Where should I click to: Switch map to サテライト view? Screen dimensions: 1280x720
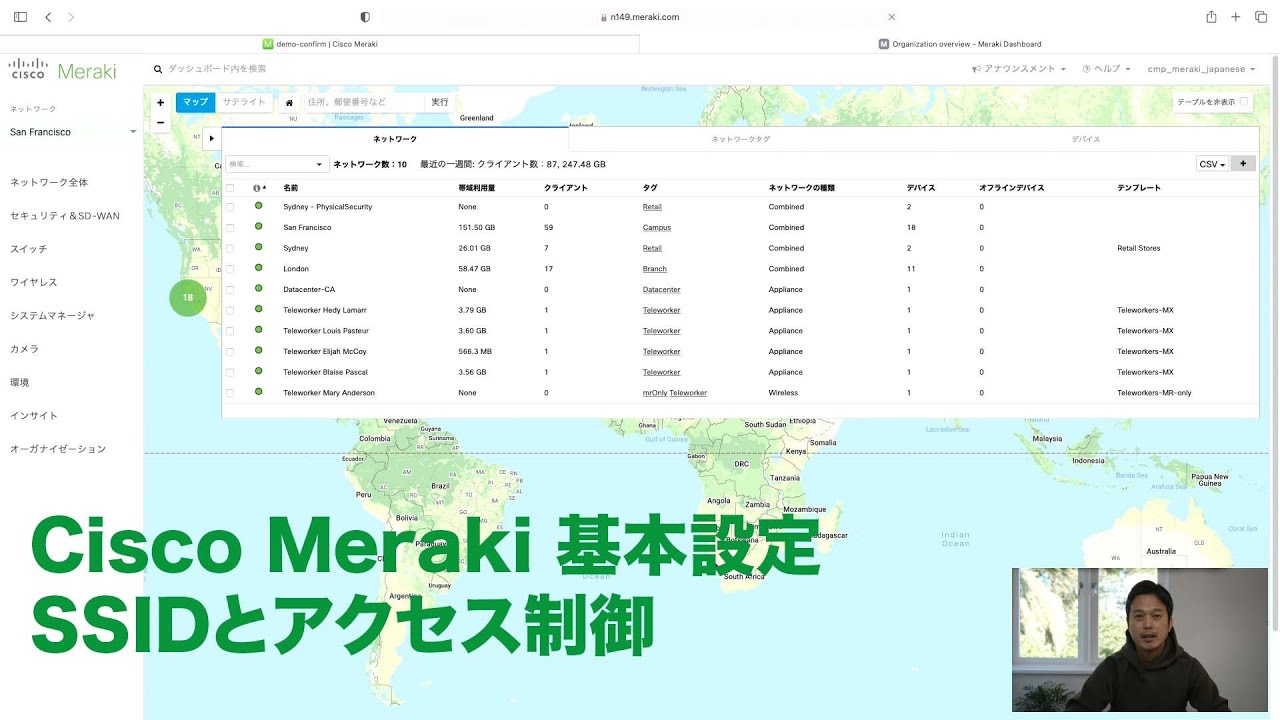coord(244,102)
